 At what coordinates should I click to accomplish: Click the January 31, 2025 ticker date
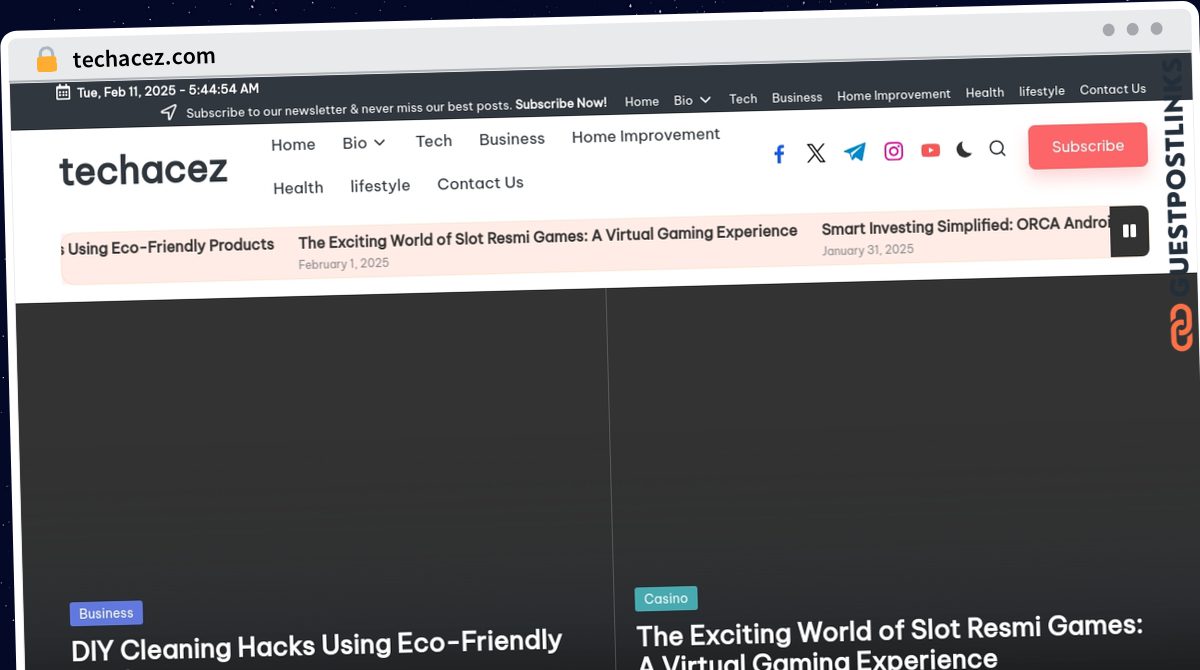coord(867,250)
